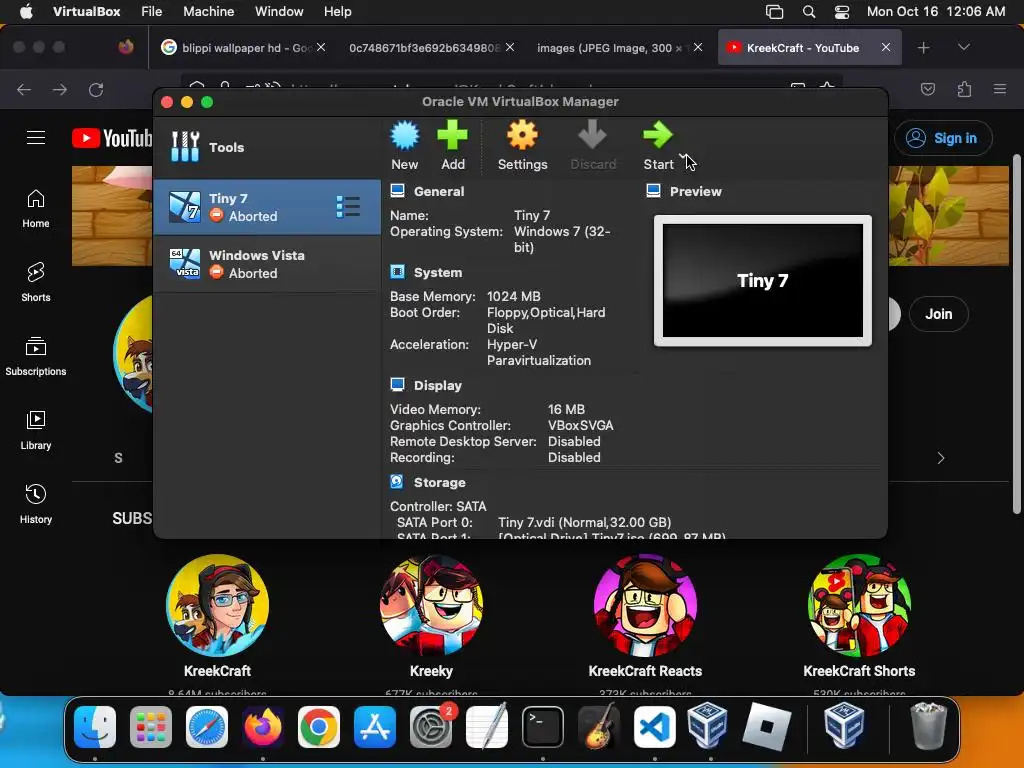The width and height of the screenshot is (1024, 768).
Task: Click the Stage Manager windows icon in menu bar
Action: tap(774, 12)
